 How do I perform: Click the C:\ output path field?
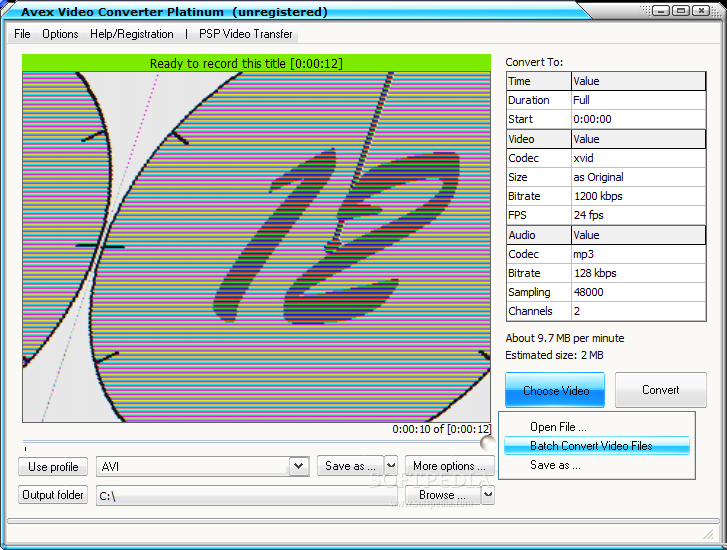click(247, 496)
